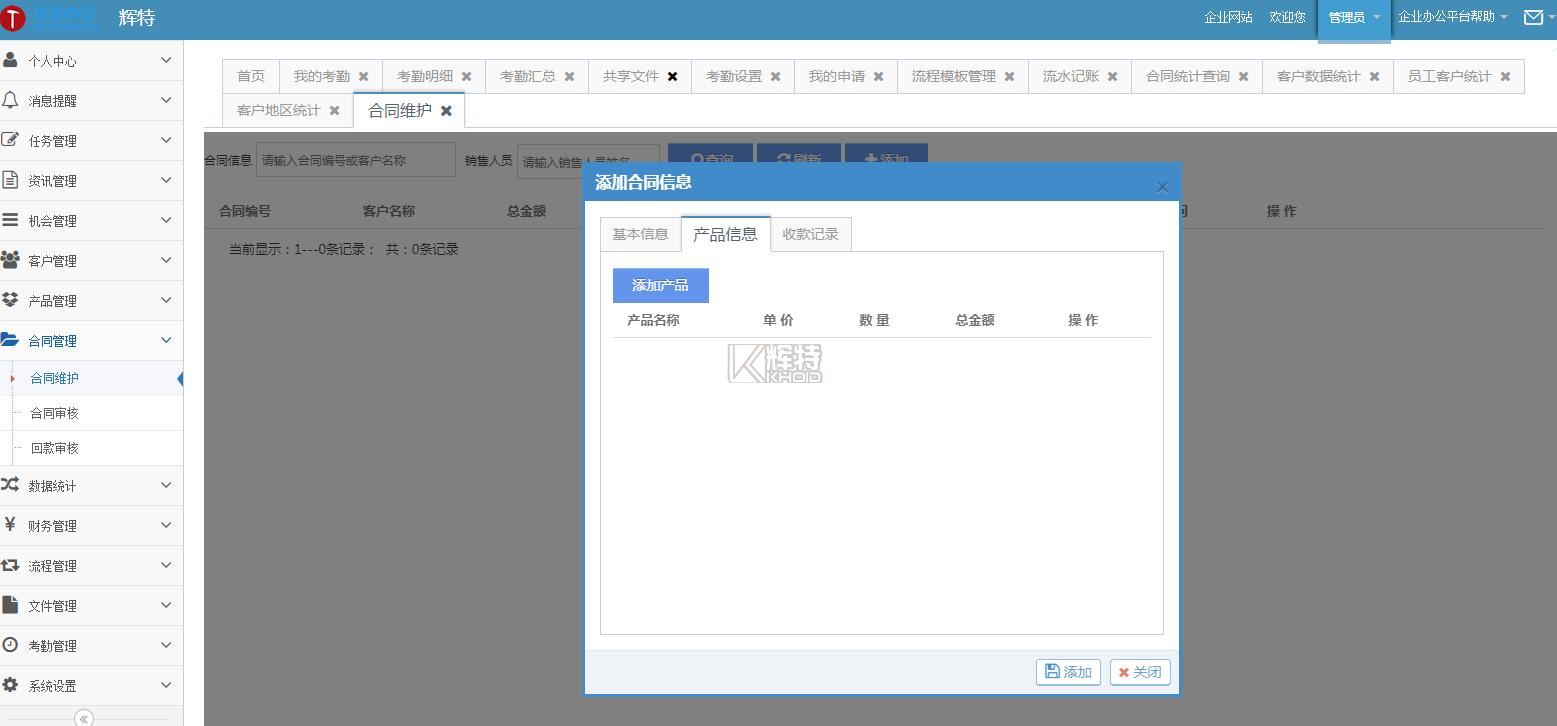This screenshot has width=1557, height=726.
Task: Collapse the sidebar with double-arrow icon
Action: (x=84, y=718)
